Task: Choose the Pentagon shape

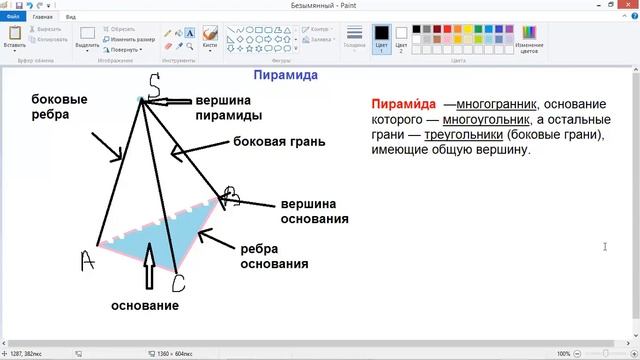Action: click(x=249, y=39)
